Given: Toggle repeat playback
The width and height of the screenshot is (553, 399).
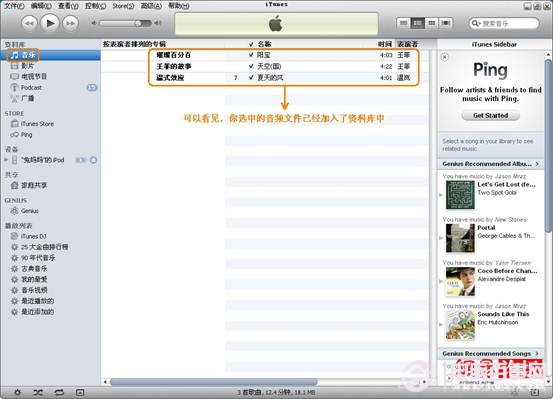Looking at the screenshot, I should coord(59,392).
